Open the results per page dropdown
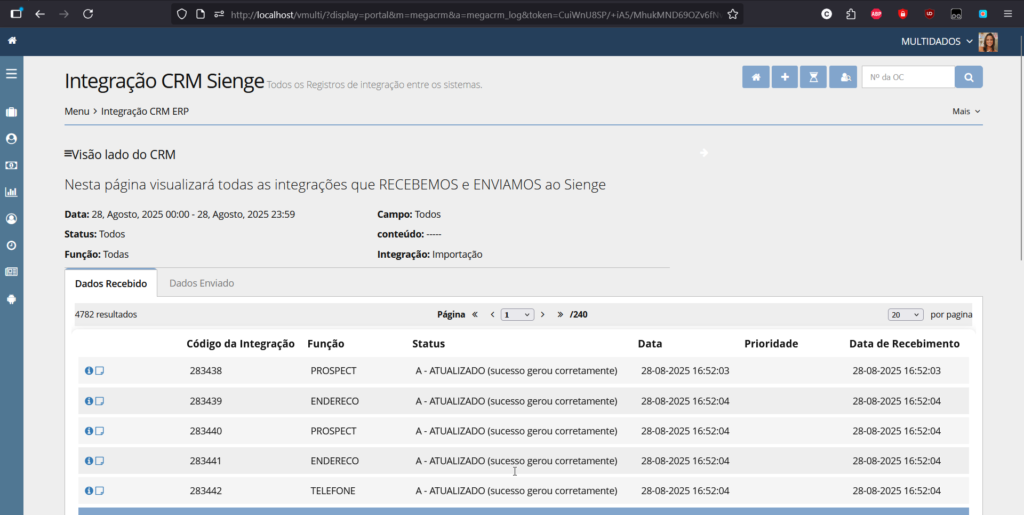 point(904,314)
